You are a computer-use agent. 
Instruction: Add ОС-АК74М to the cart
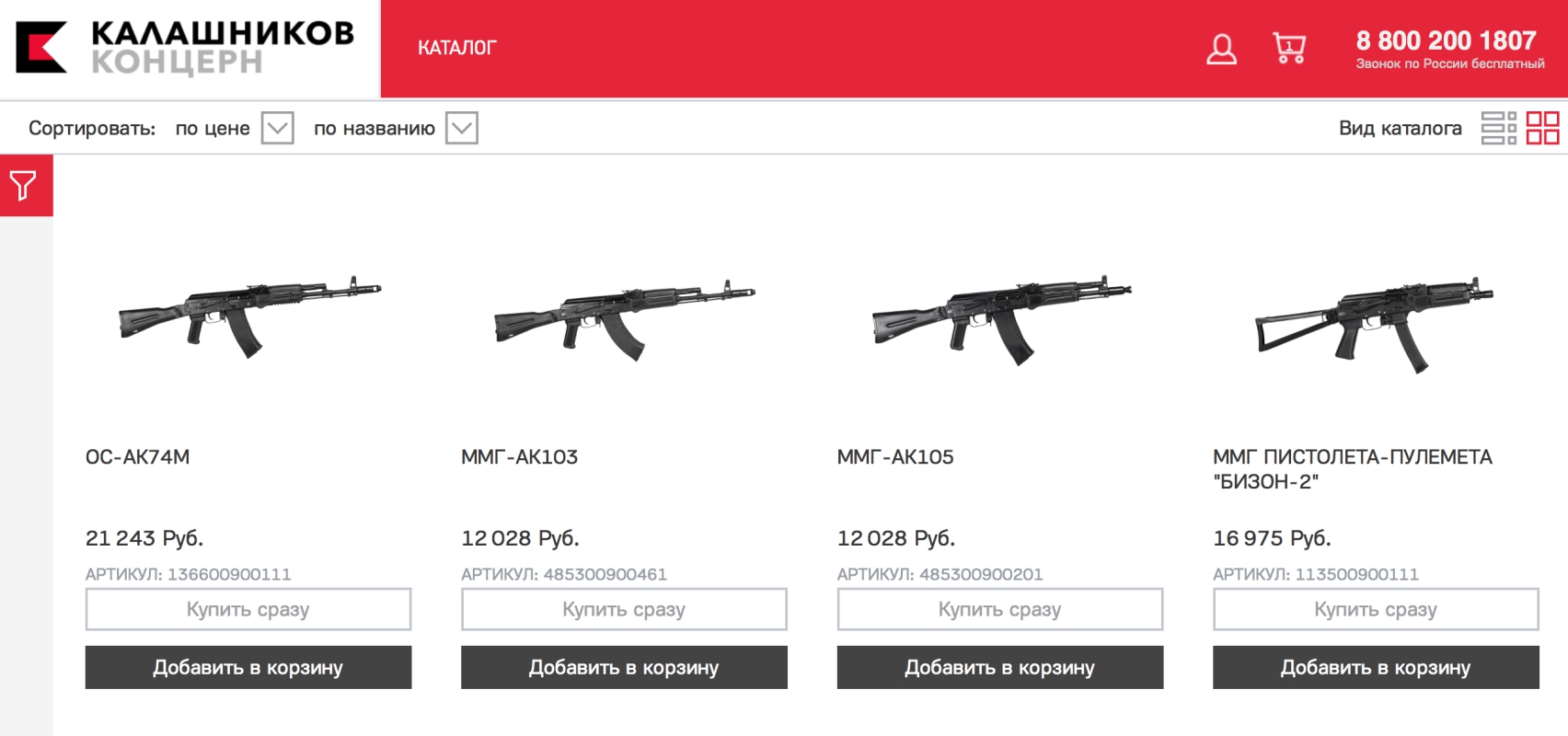pos(248,667)
